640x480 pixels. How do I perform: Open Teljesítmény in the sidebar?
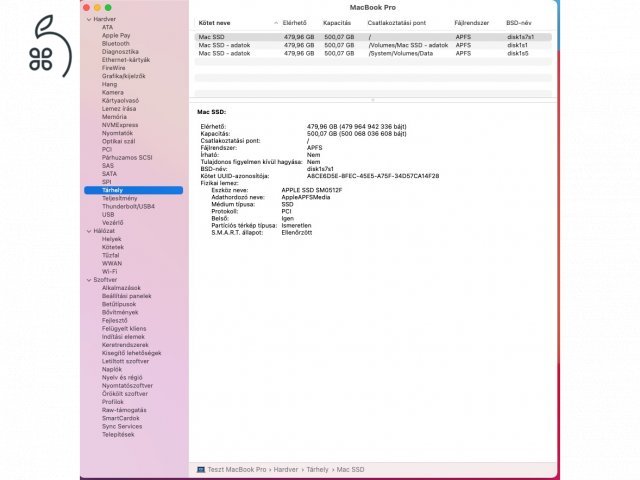[119, 198]
